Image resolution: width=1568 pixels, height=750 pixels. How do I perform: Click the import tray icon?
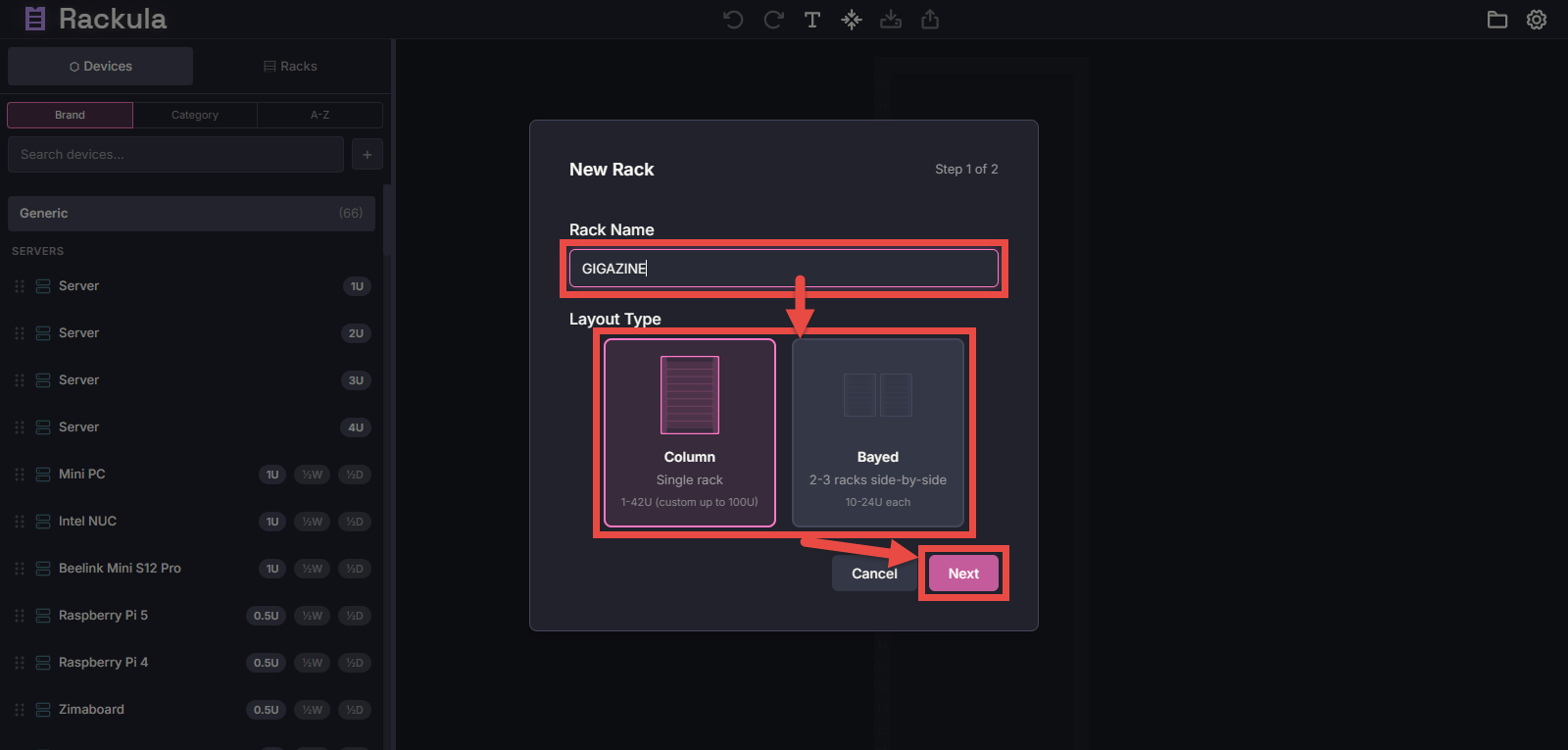coord(891,20)
